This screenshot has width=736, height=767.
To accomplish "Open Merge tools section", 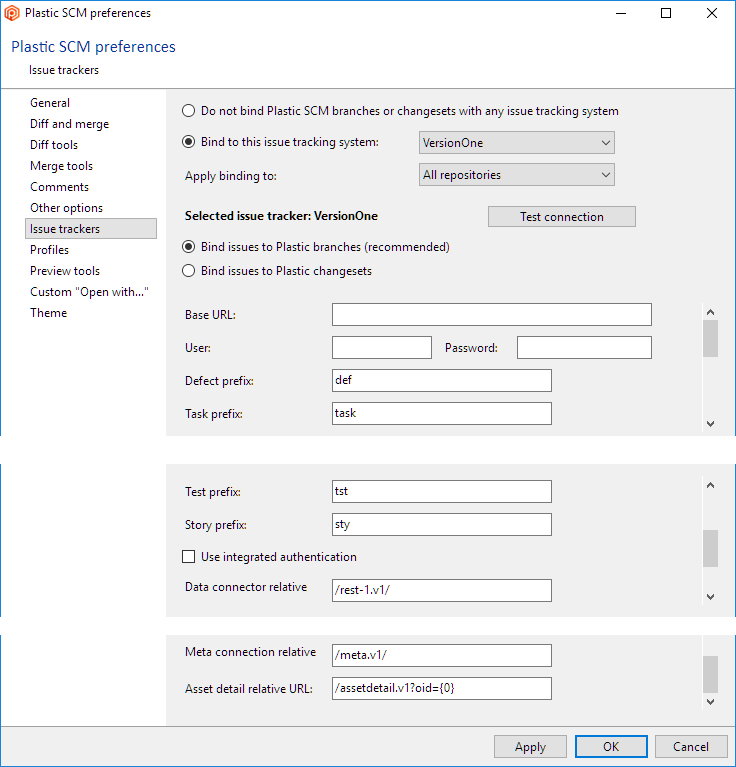I will (61, 166).
